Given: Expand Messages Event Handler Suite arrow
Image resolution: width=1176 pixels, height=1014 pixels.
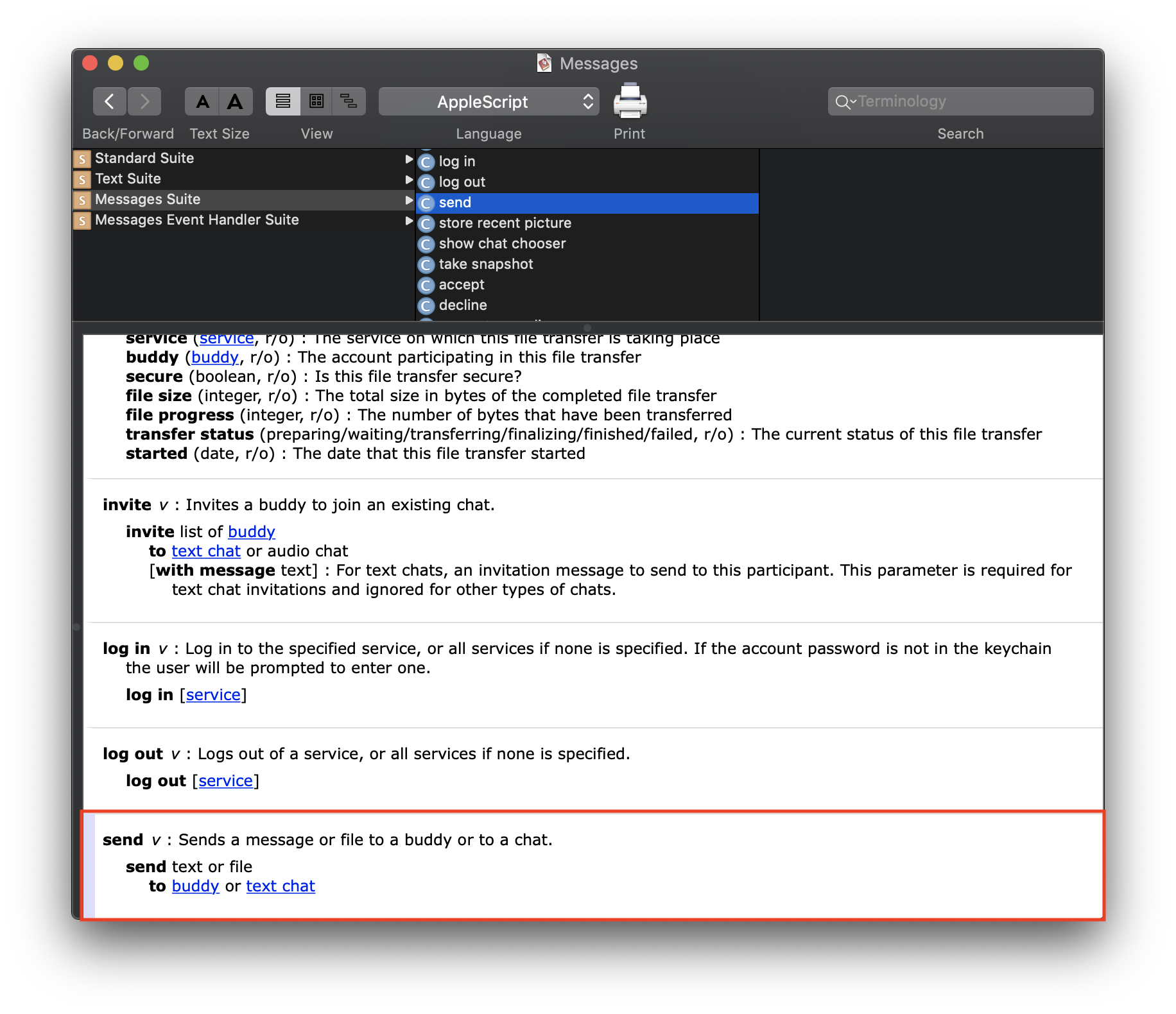Looking at the screenshot, I should 409,220.
